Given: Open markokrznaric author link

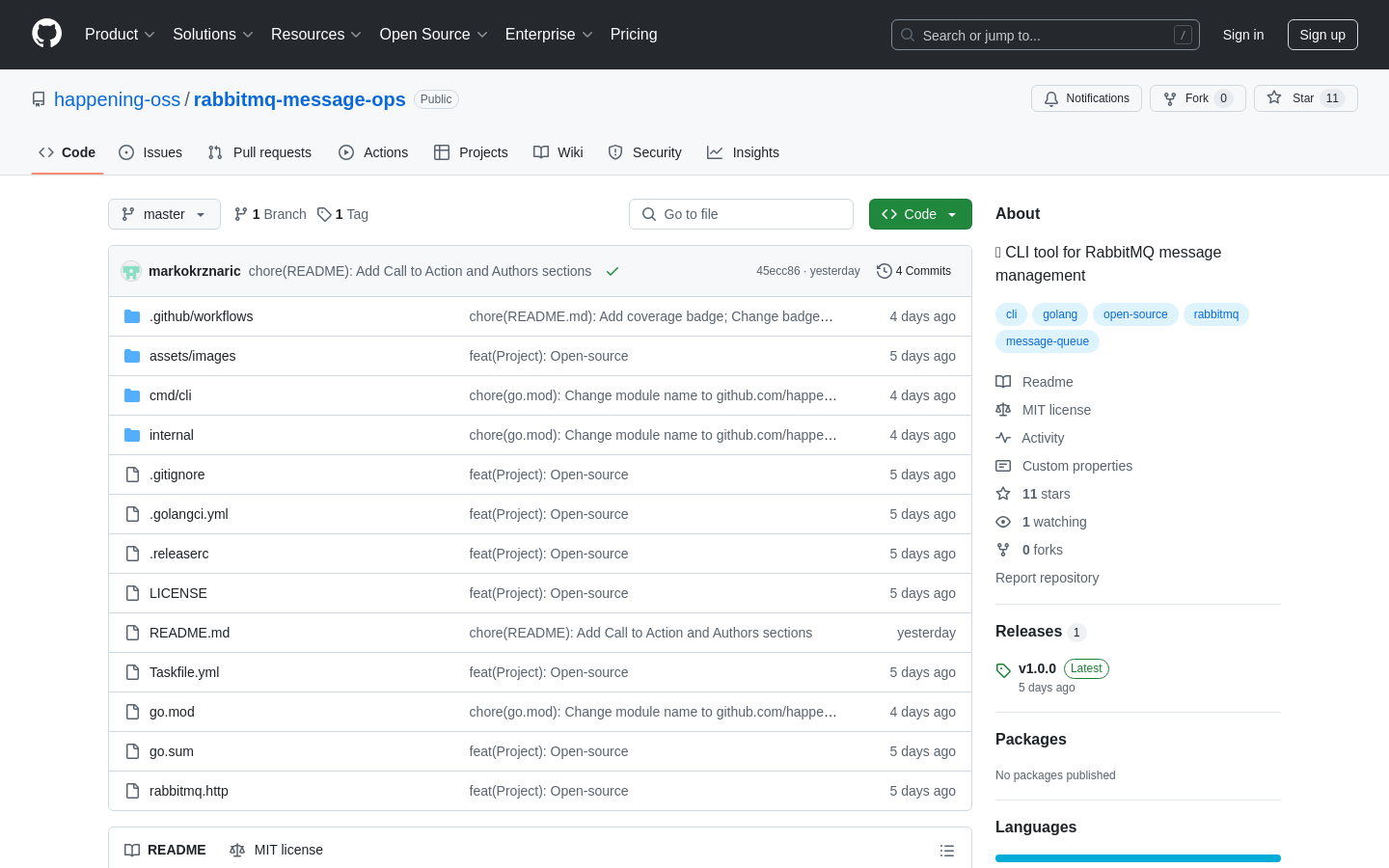Looking at the screenshot, I should pos(195,271).
